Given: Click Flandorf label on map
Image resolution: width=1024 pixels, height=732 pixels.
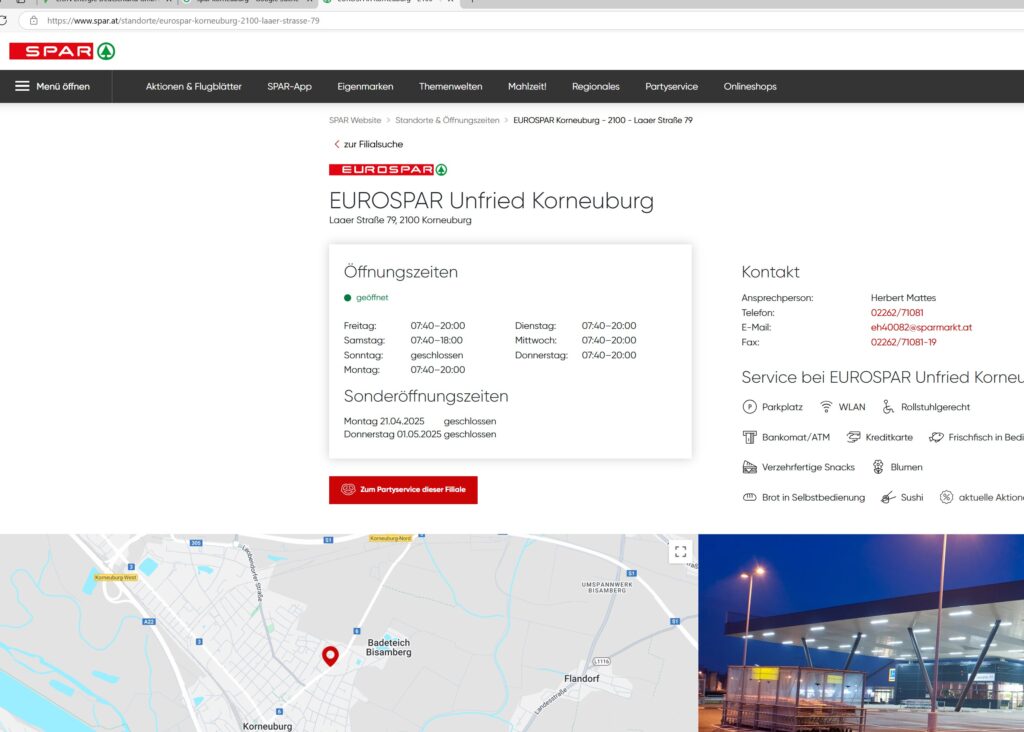Looking at the screenshot, I should tap(581, 678).
